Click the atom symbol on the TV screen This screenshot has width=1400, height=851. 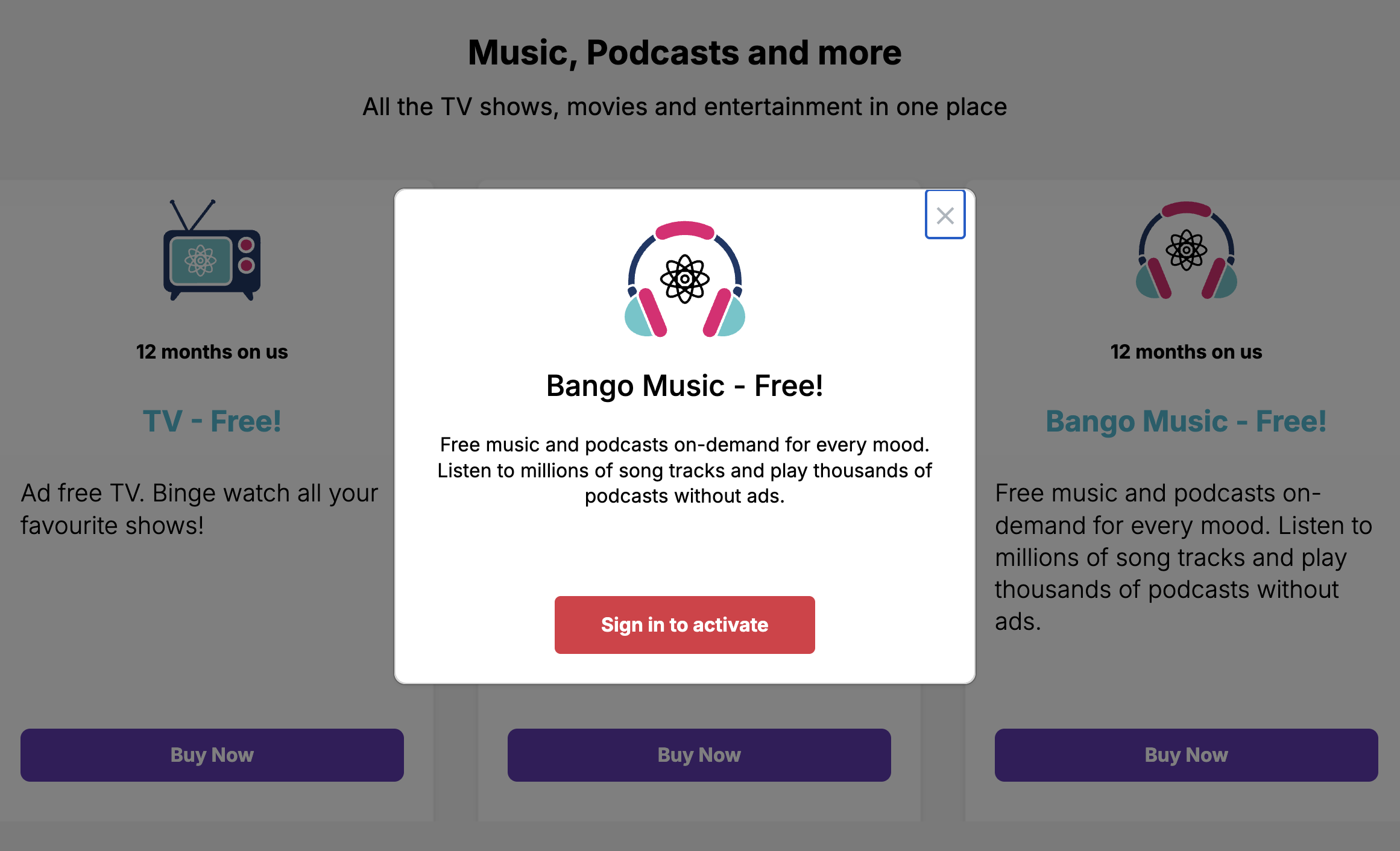(200, 261)
